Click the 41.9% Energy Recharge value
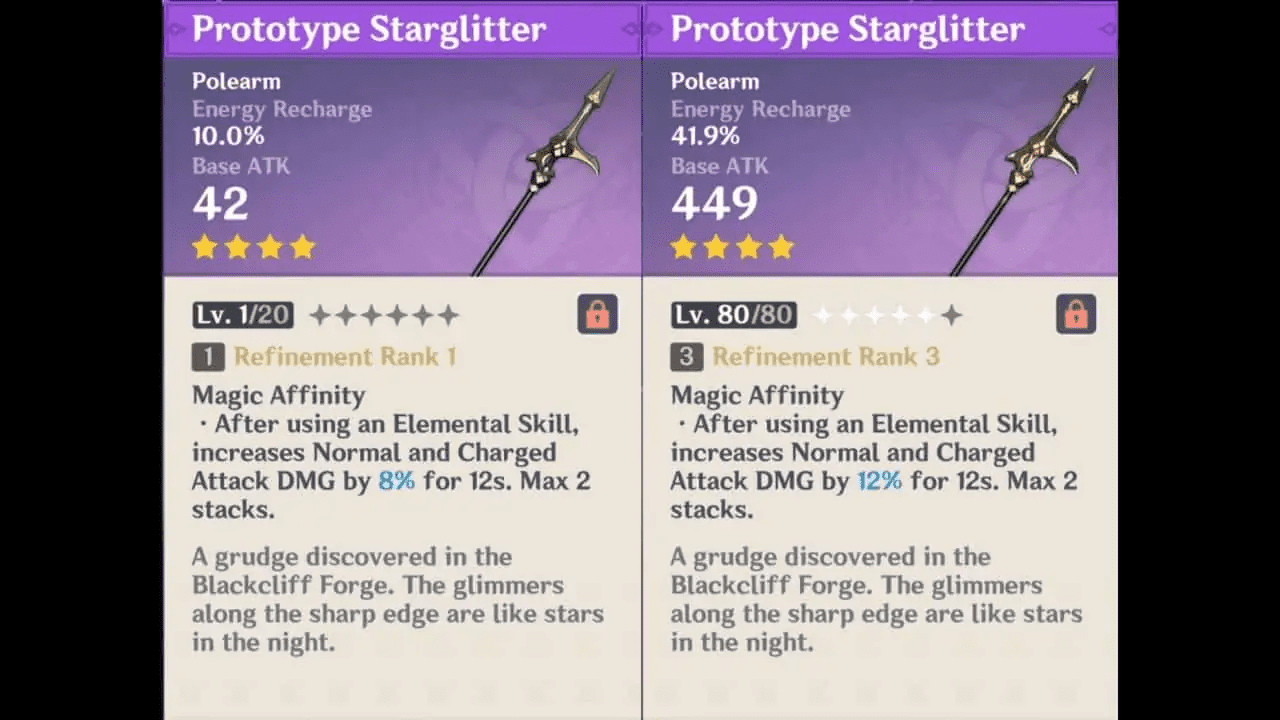1280x720 pixels. pos(705,136)
